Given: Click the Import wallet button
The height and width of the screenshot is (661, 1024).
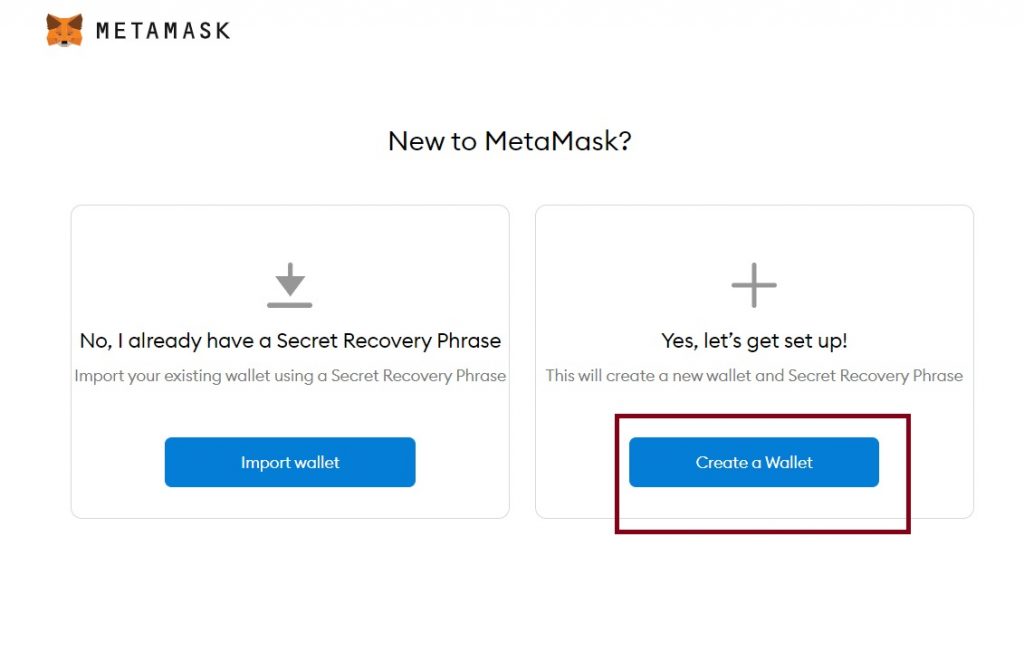Looking at the screenshot, I should 290,462.
